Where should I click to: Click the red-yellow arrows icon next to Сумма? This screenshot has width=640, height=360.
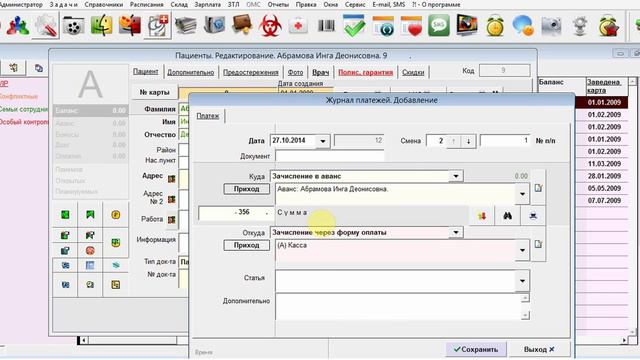482,216
